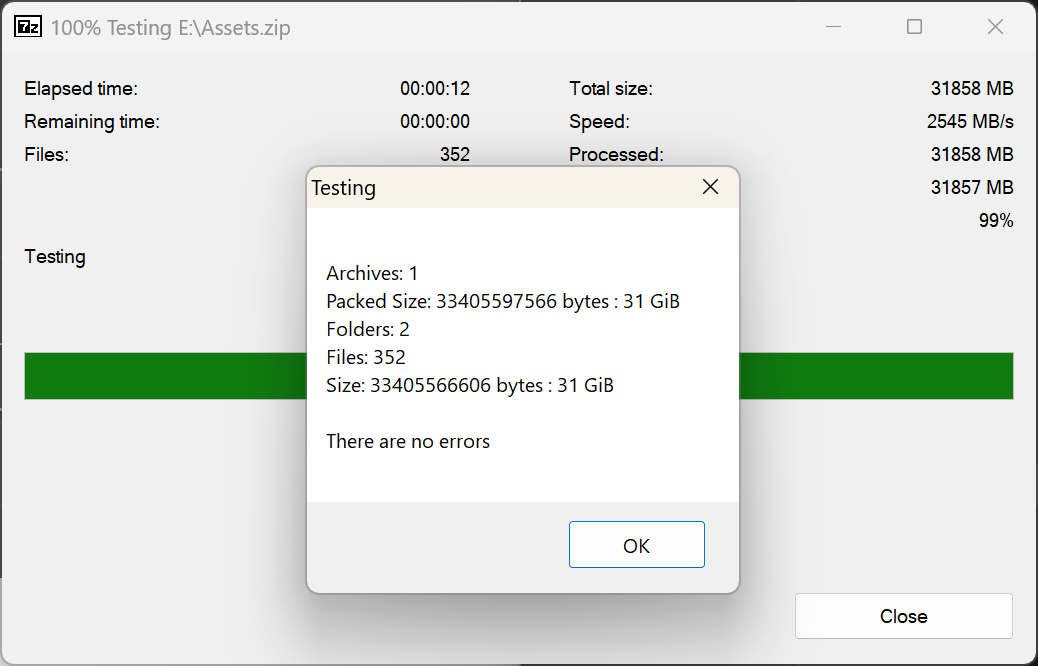
Task: Select the "There are no errors" message
Action: tap(408, 441)
